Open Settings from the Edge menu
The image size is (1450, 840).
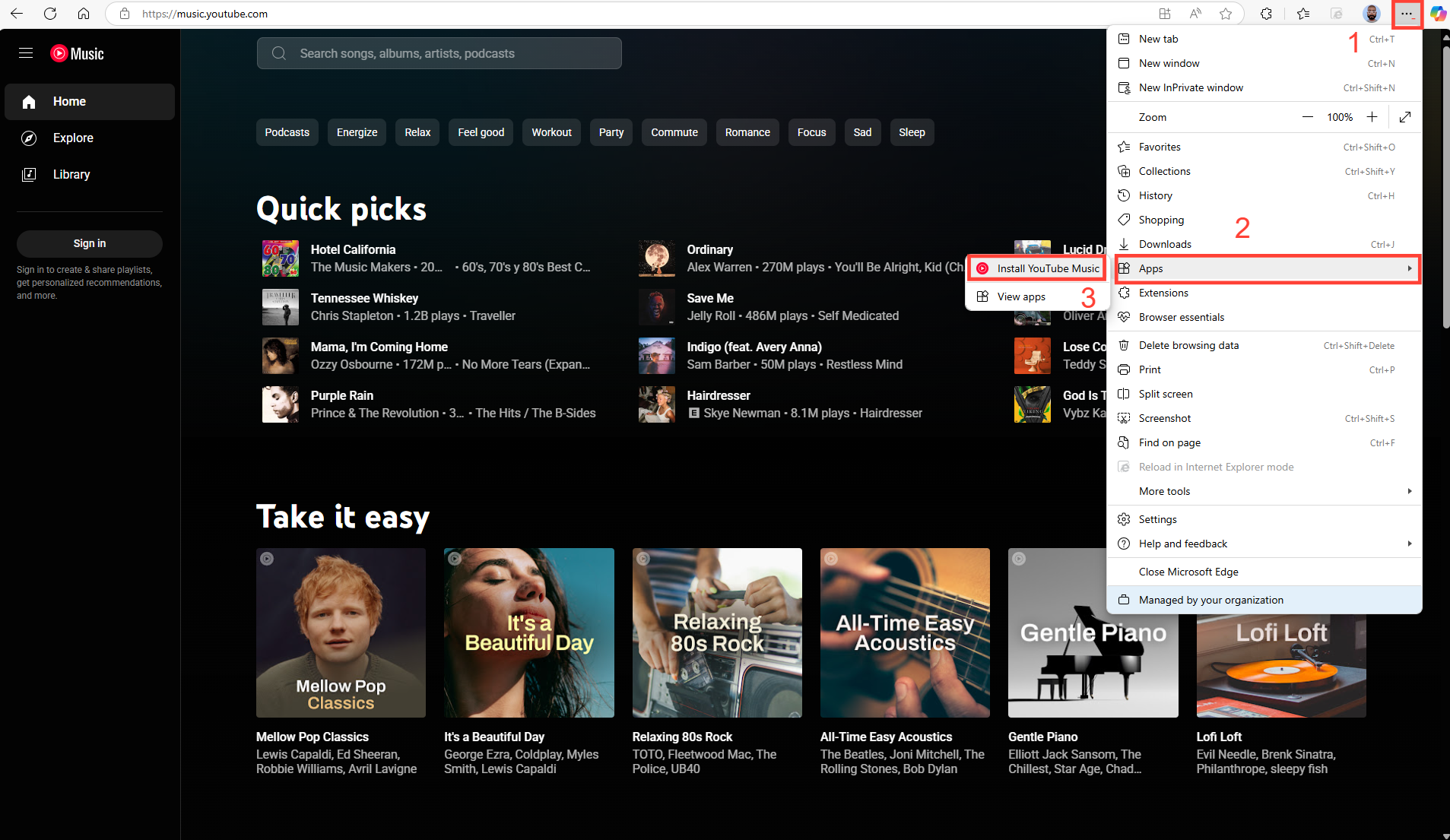point(1158,518)
